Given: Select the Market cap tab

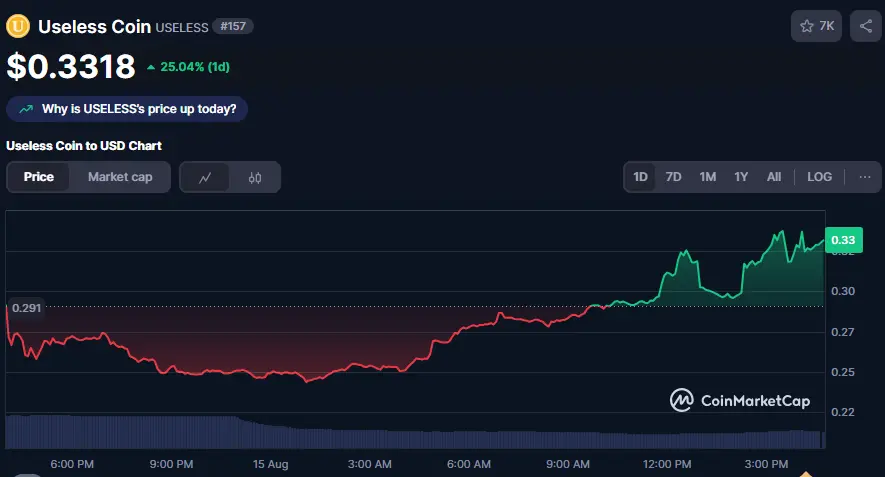Looking at the screenshot, I should (x=120, y=177).
